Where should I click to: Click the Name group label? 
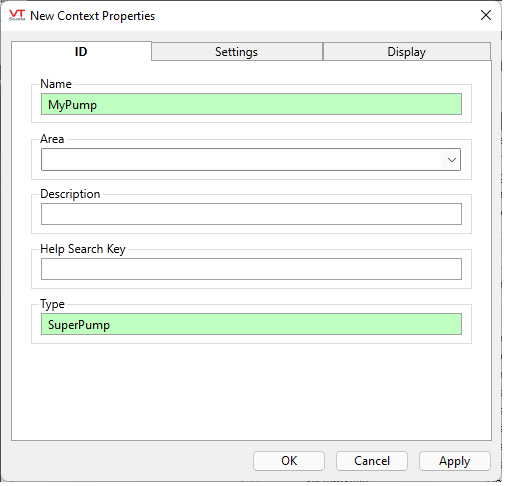56,84
